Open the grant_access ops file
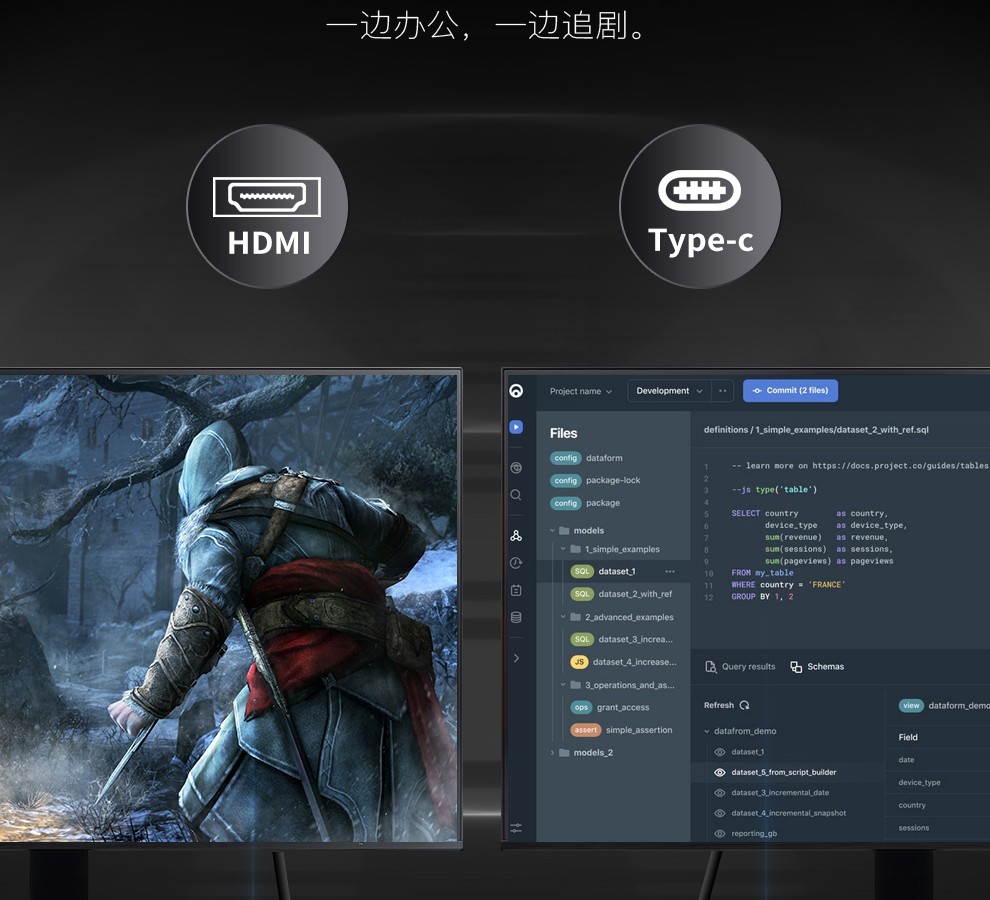990x900 pixels. click(610, 707)
